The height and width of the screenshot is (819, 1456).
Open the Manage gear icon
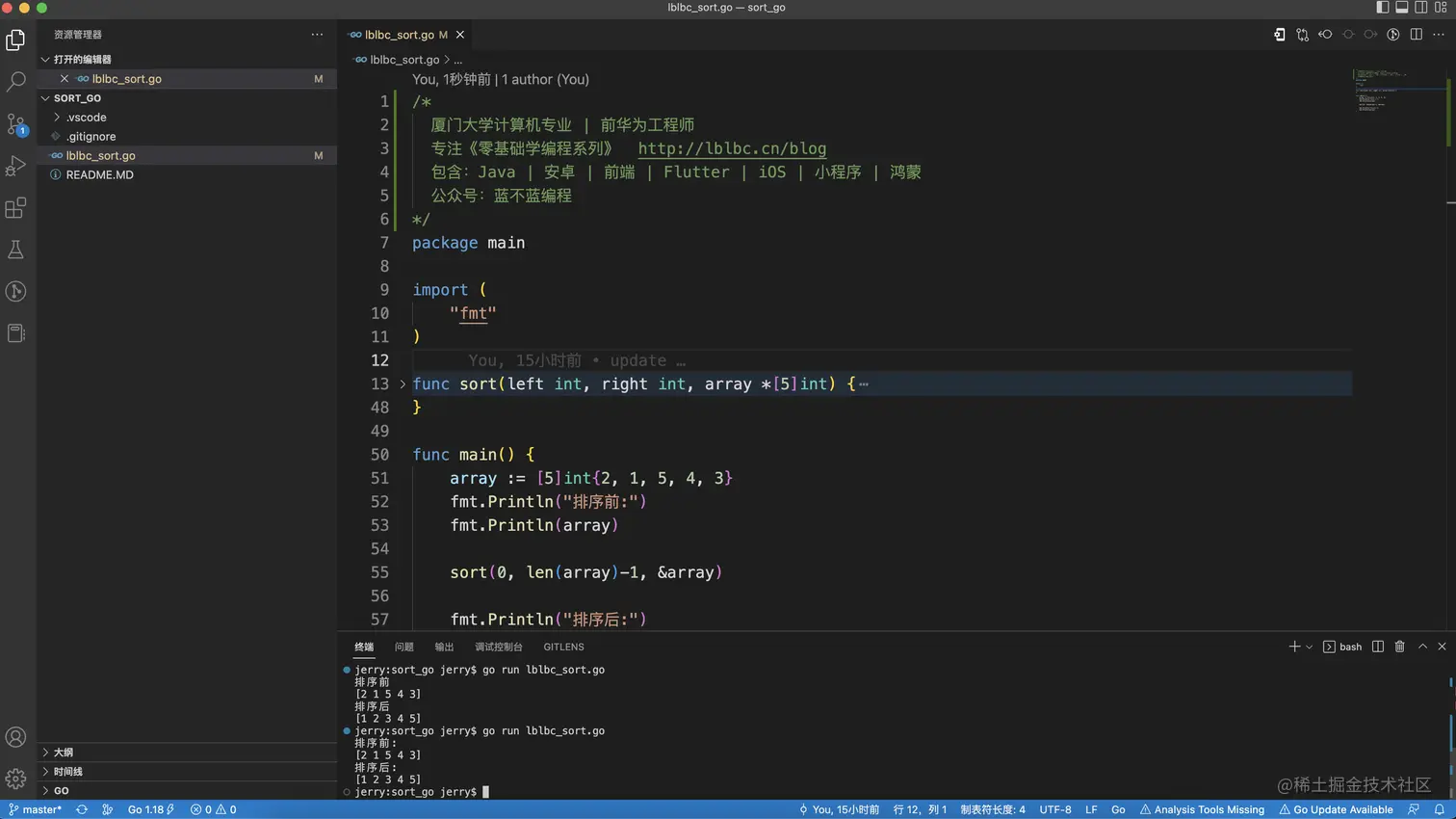coord(15,779)
